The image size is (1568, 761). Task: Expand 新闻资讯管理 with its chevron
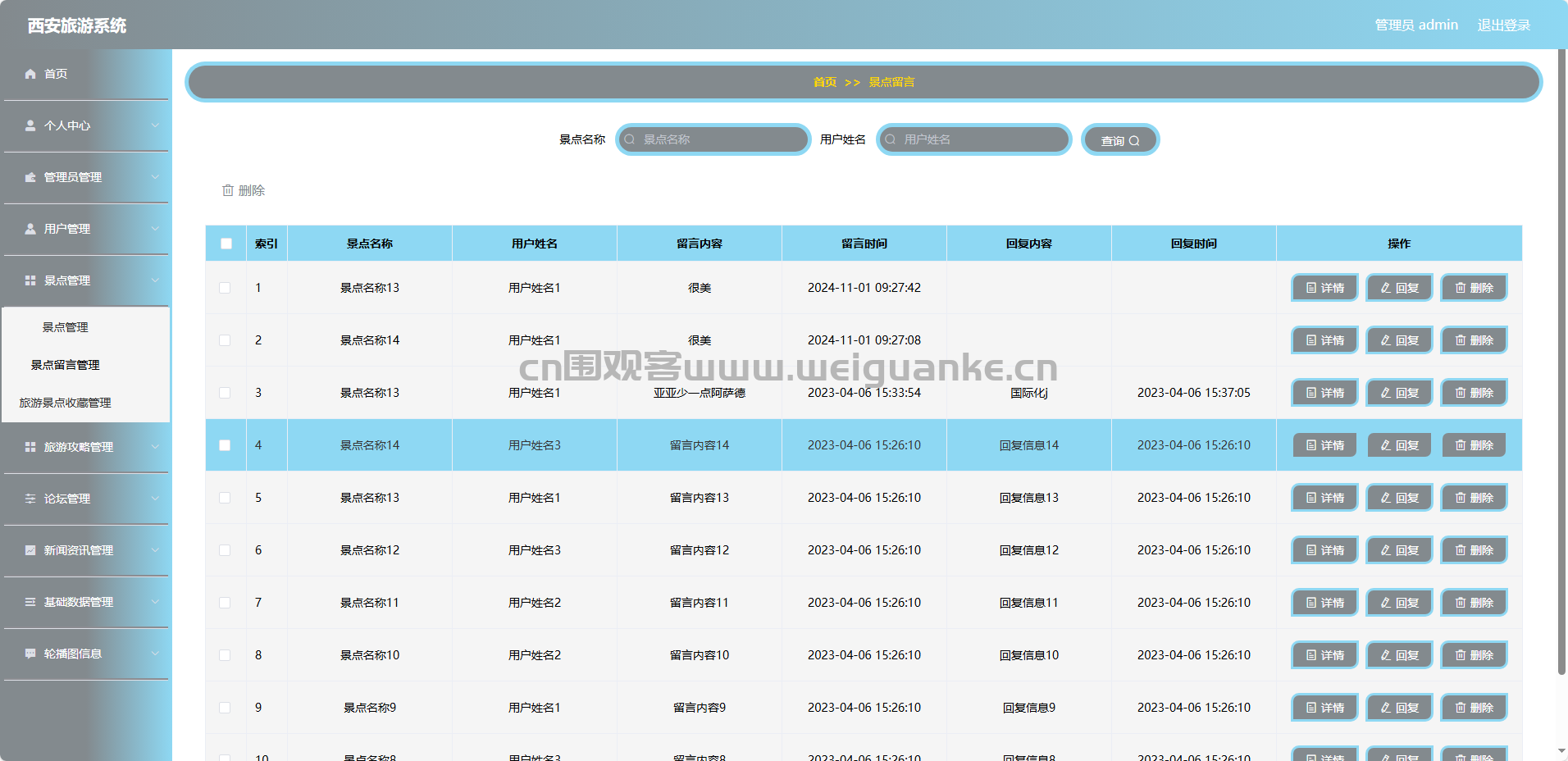155,550
